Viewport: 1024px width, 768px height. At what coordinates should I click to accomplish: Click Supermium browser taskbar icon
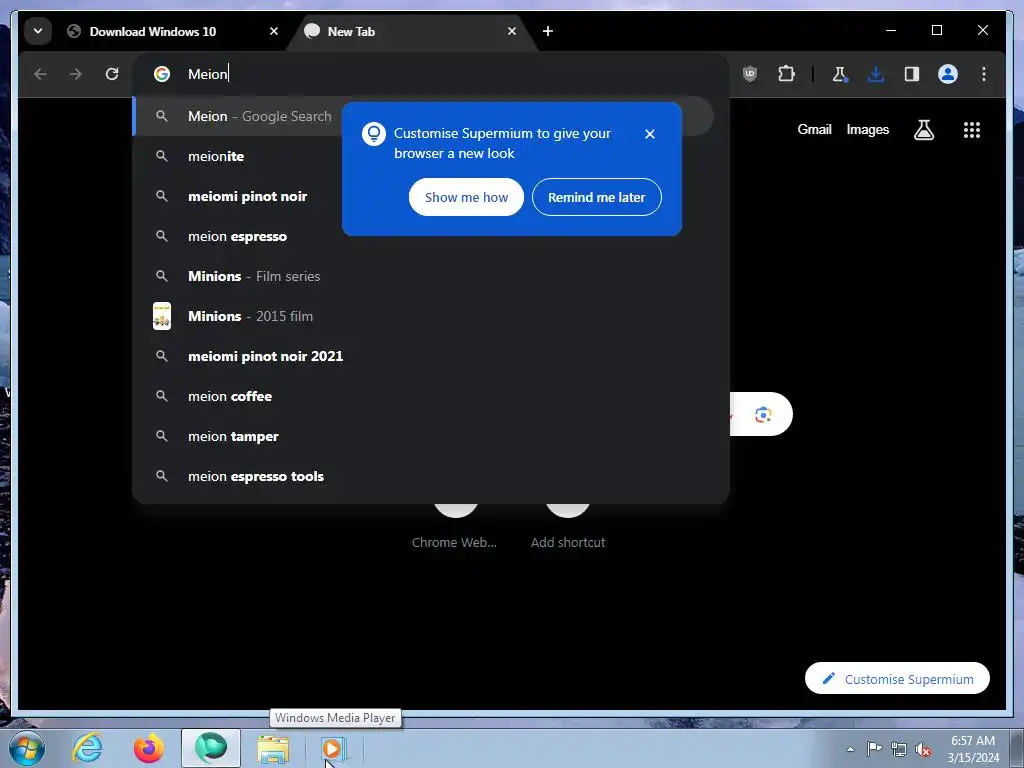coord(211,748)
